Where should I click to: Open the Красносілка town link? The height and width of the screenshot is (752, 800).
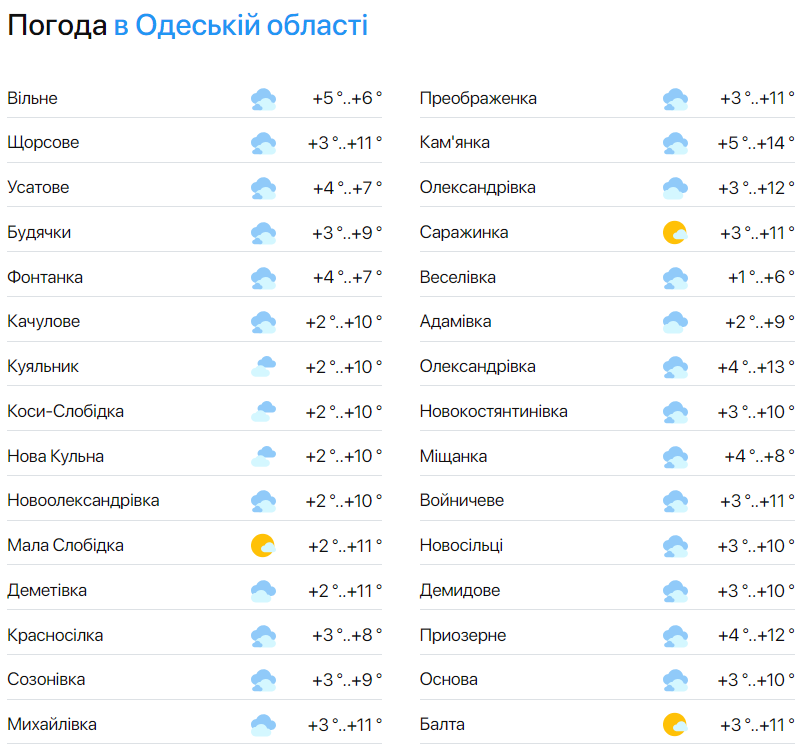(55, 636)
